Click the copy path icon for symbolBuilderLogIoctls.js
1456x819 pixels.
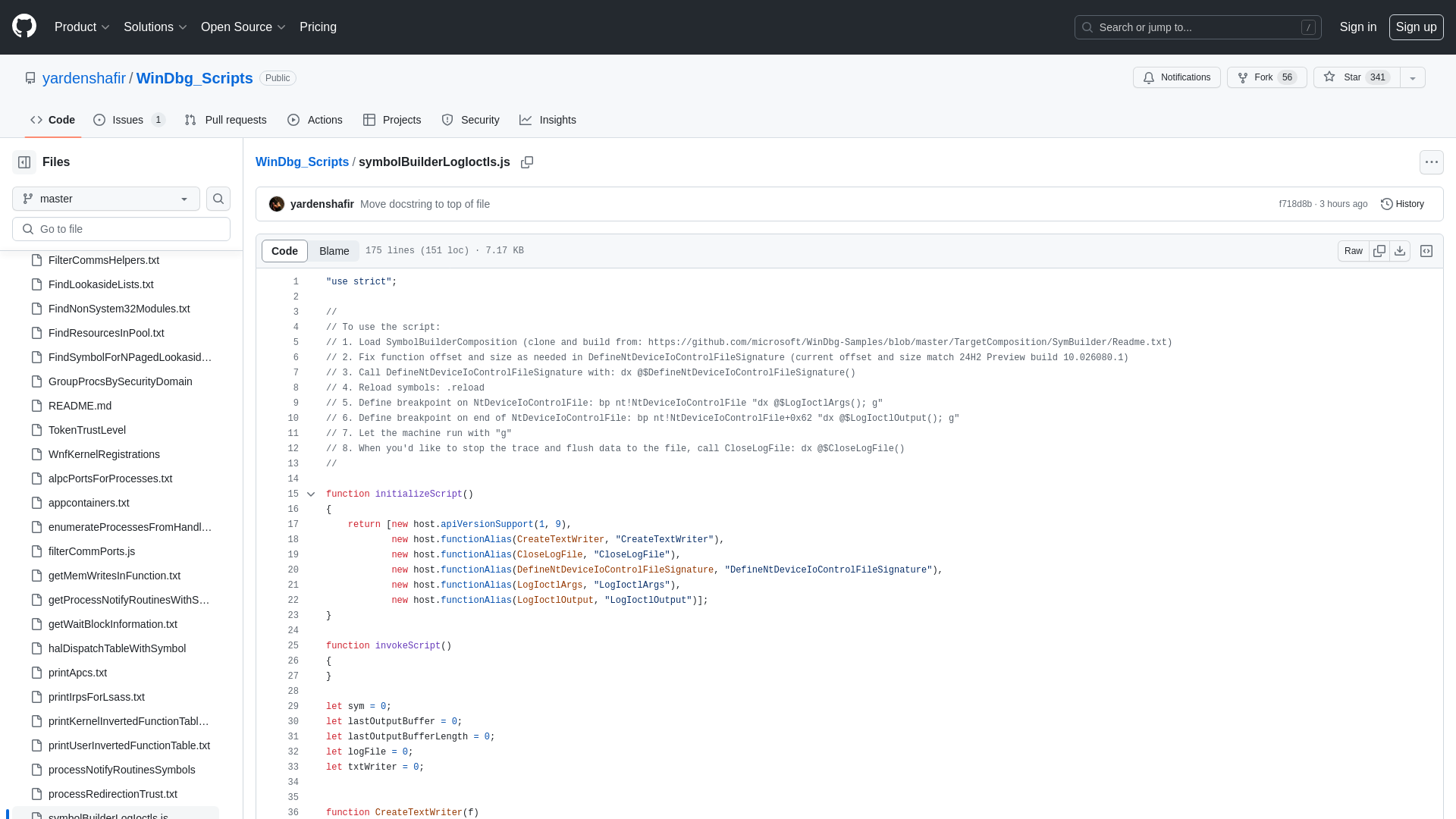click(x=527, y=162)
